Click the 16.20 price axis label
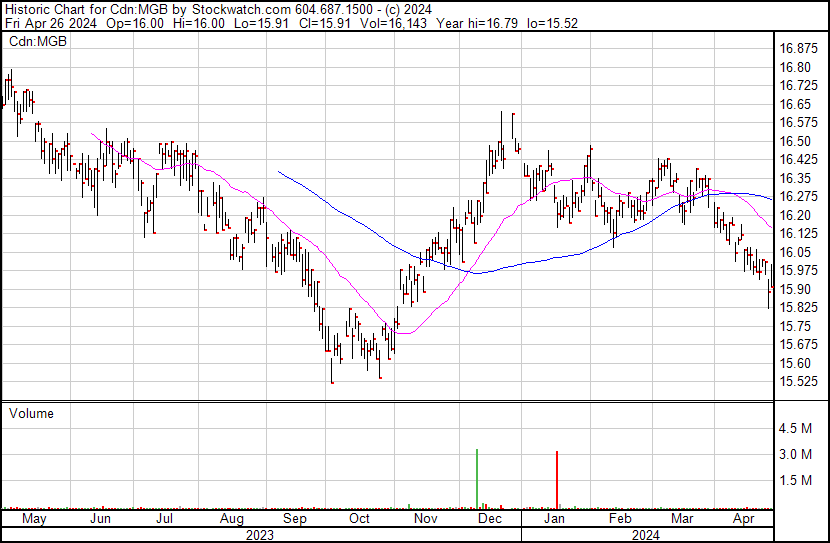 tap(797, 215)
